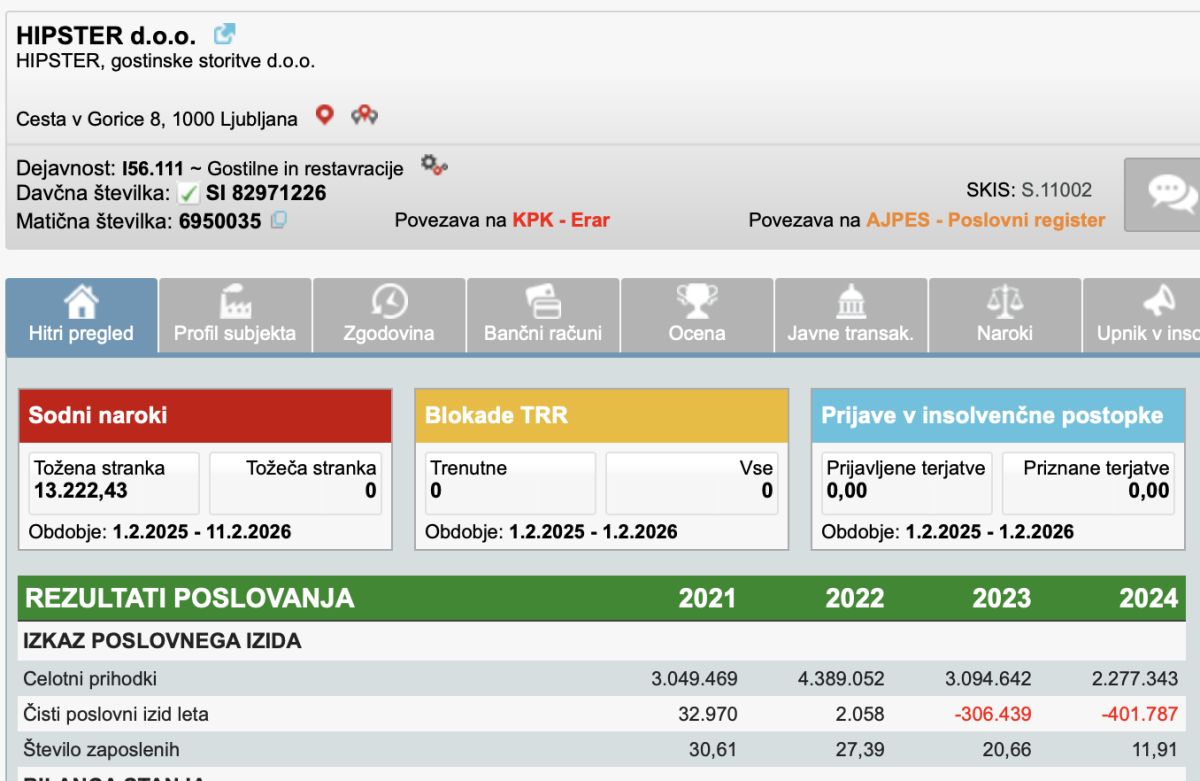Select the Bančni računi tab

(543, 316)
